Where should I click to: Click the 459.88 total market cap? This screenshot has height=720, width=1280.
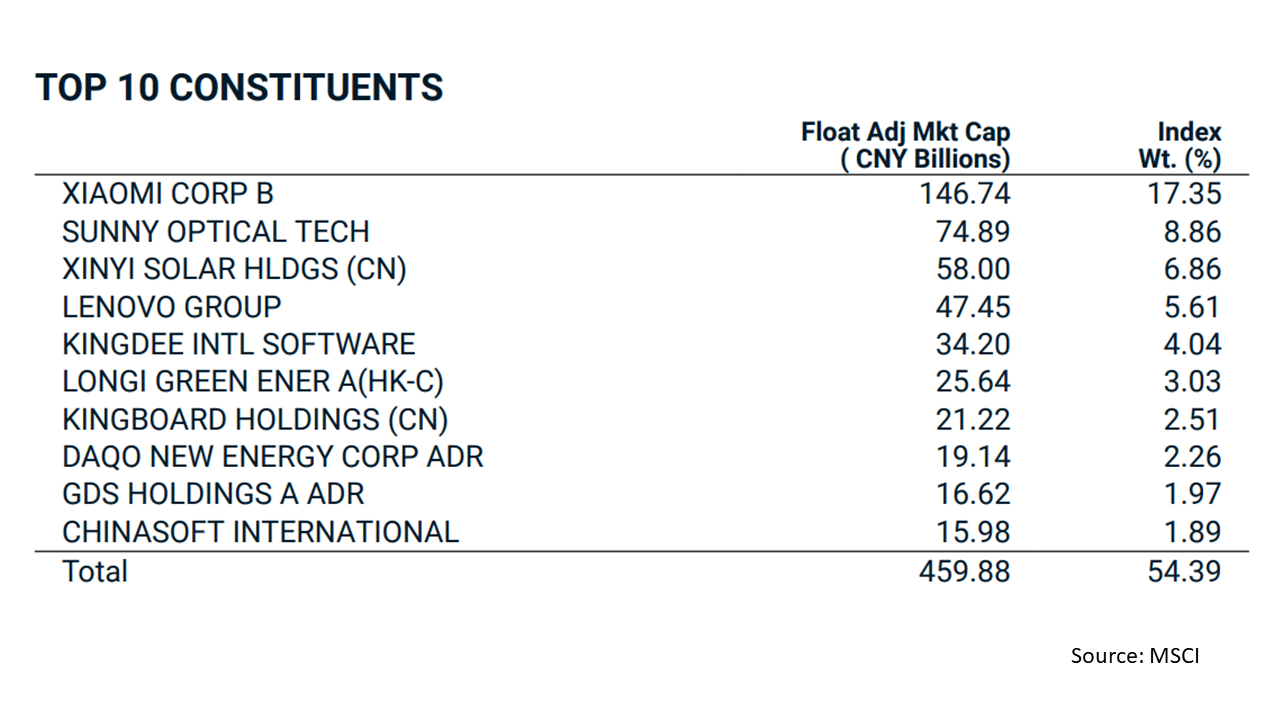[965, 571]
